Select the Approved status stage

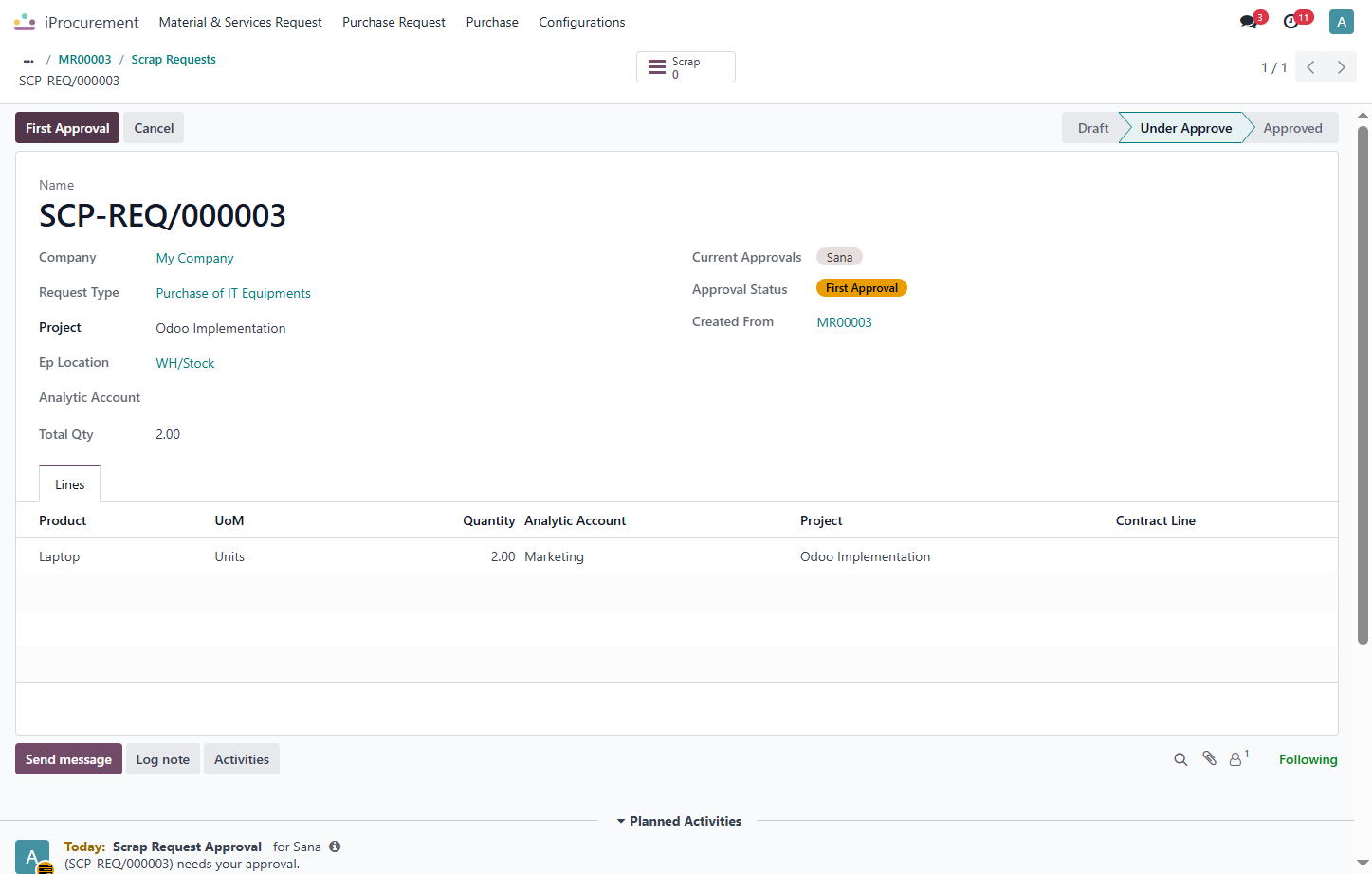(1292, 128)
